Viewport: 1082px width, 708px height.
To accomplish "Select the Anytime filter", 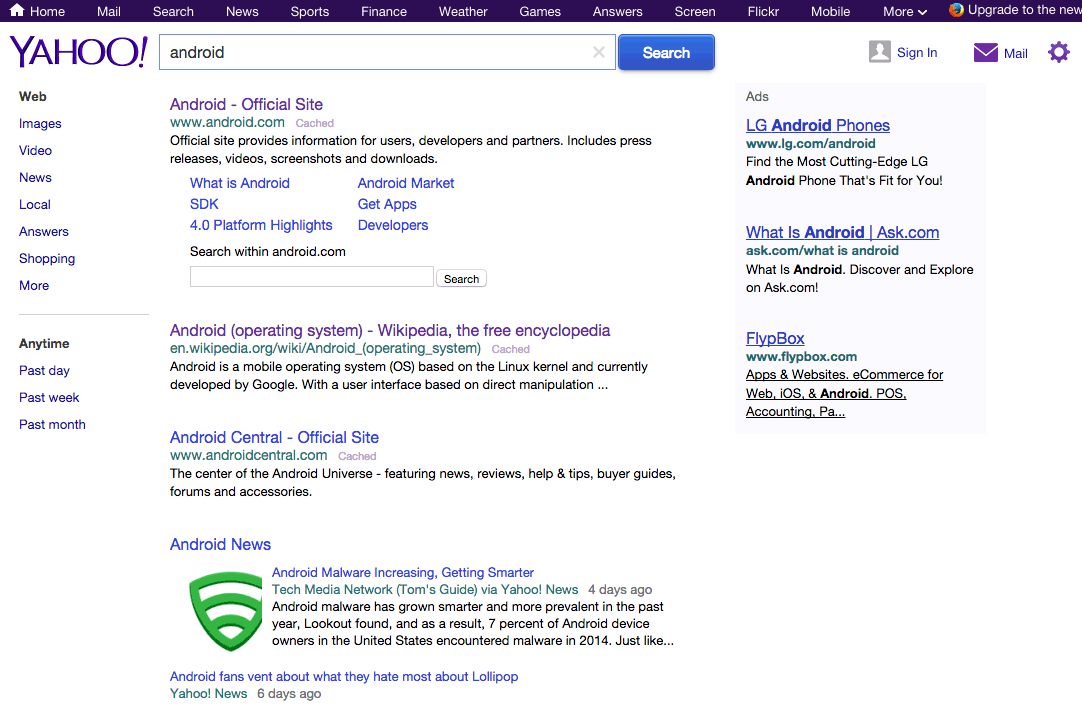I will (x=44, y=344).
